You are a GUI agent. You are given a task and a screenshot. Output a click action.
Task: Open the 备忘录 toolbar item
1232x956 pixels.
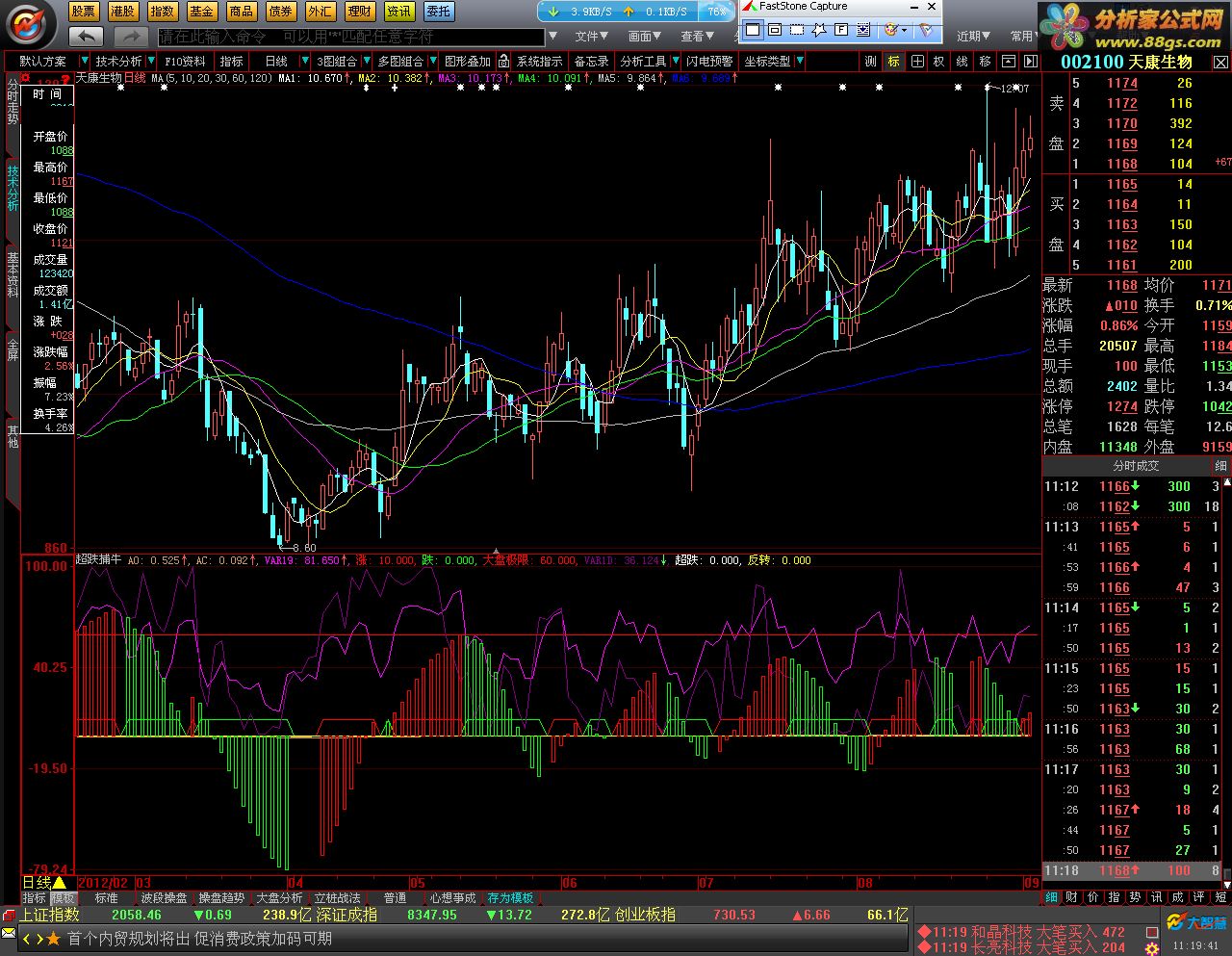[x=592, y=61]
